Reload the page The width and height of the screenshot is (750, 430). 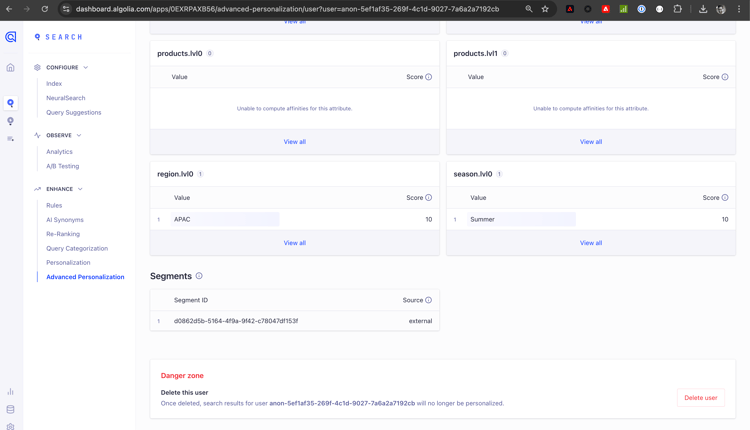pyautogui.click(x=45, y=9)
